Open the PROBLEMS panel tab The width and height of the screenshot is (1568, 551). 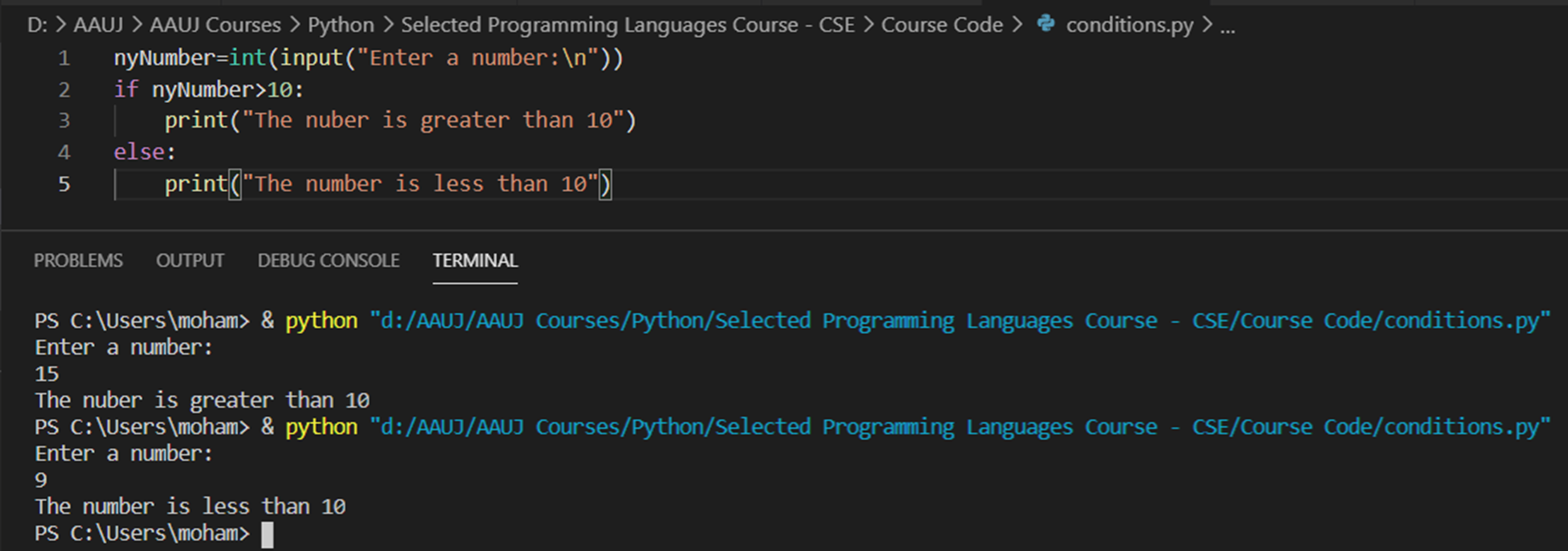click(x=78, y=260)
